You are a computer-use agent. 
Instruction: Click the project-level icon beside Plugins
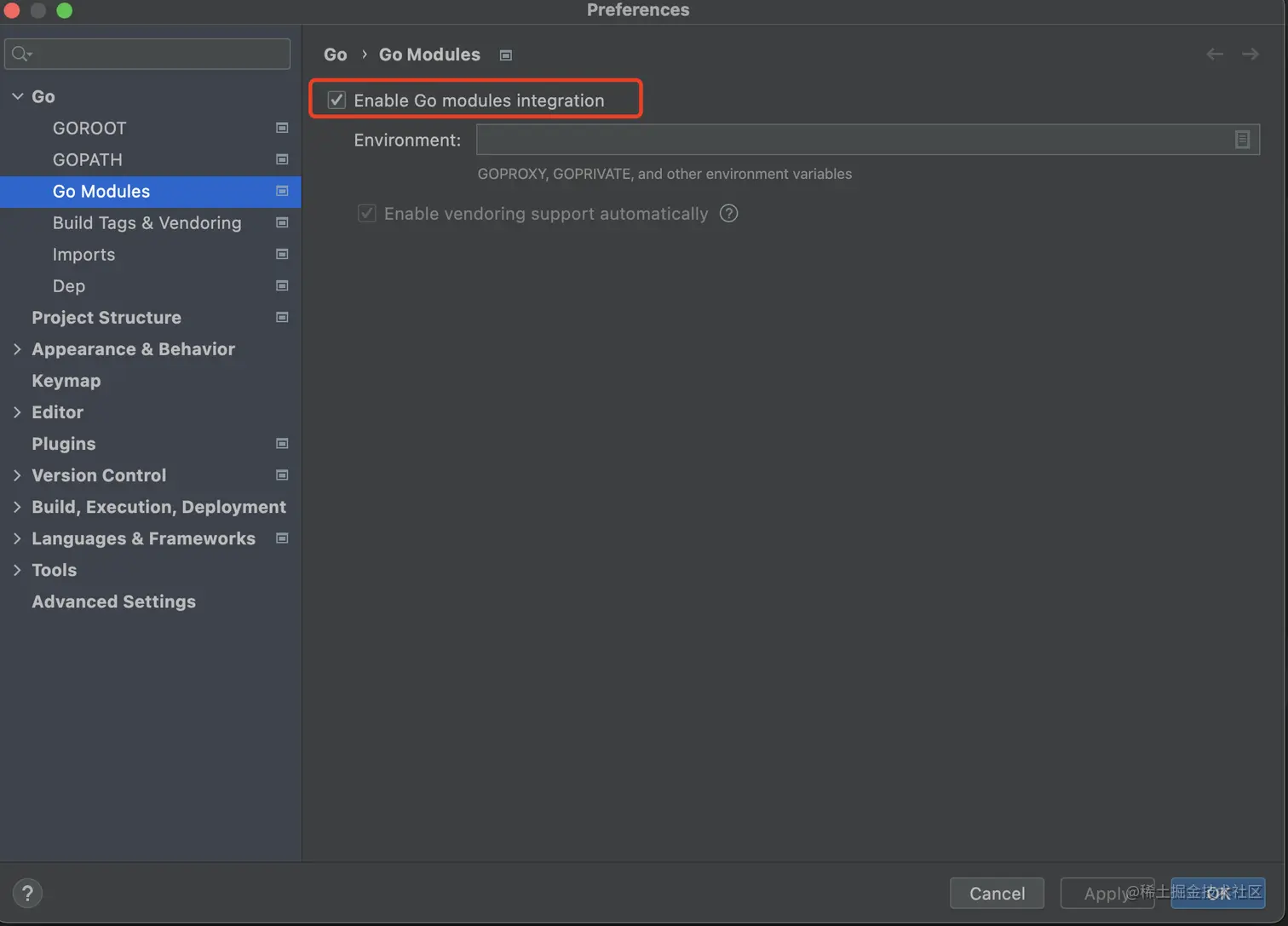tap(282, 443)
